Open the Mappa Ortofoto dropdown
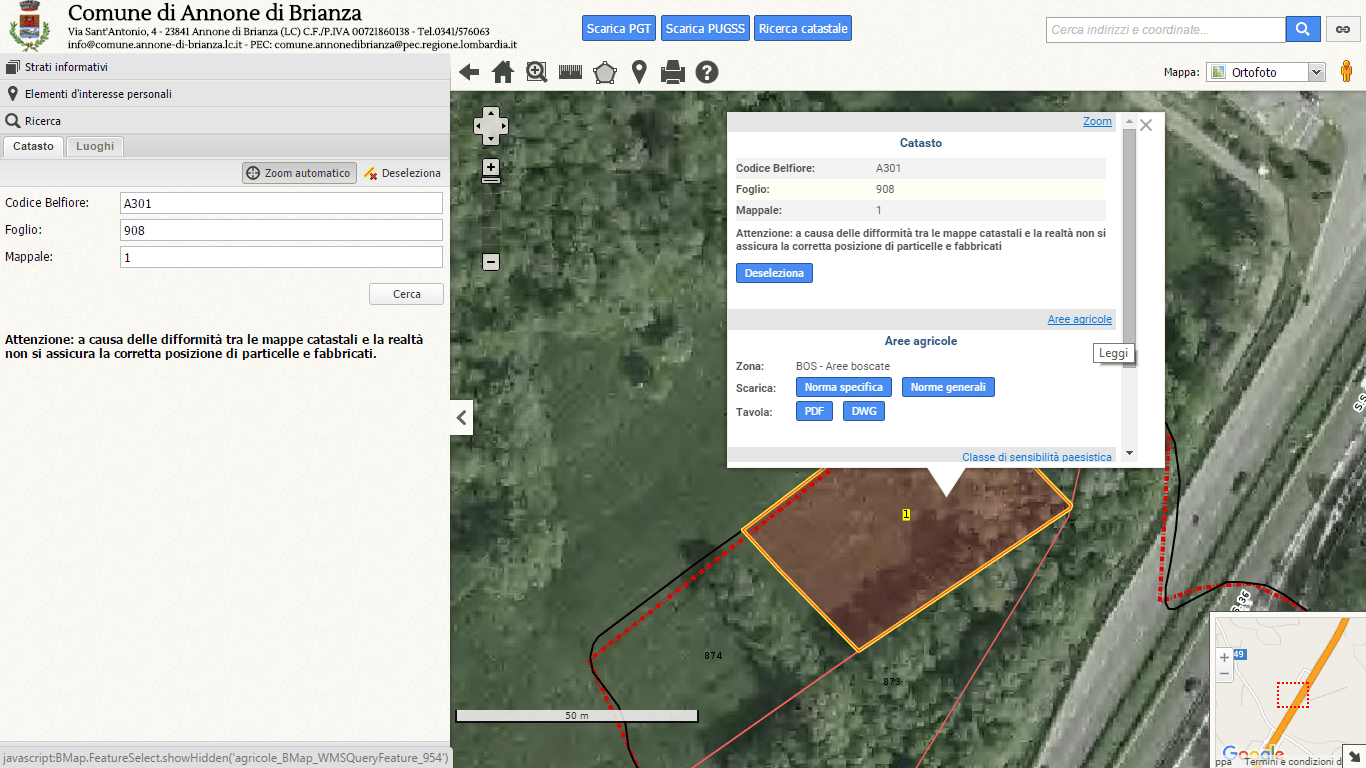The image size is (1366, 768). tap(1266, 72)
